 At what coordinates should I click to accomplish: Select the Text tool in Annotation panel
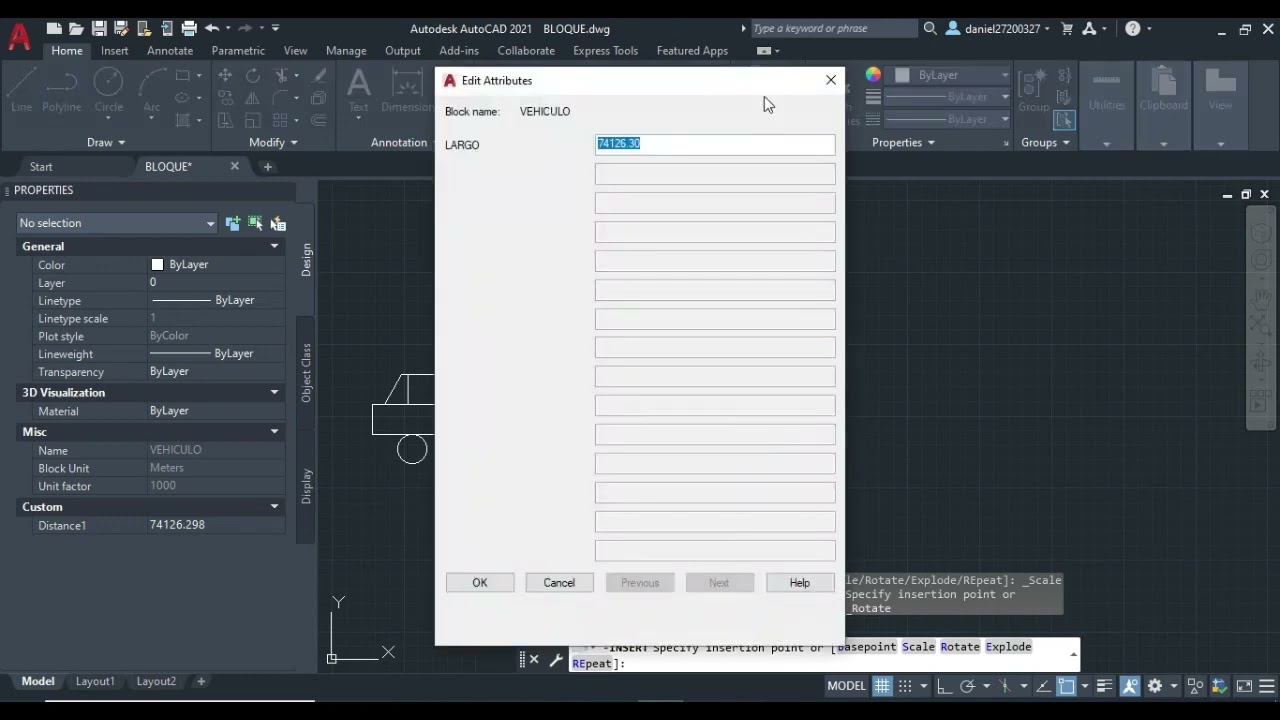pos(358,90)
